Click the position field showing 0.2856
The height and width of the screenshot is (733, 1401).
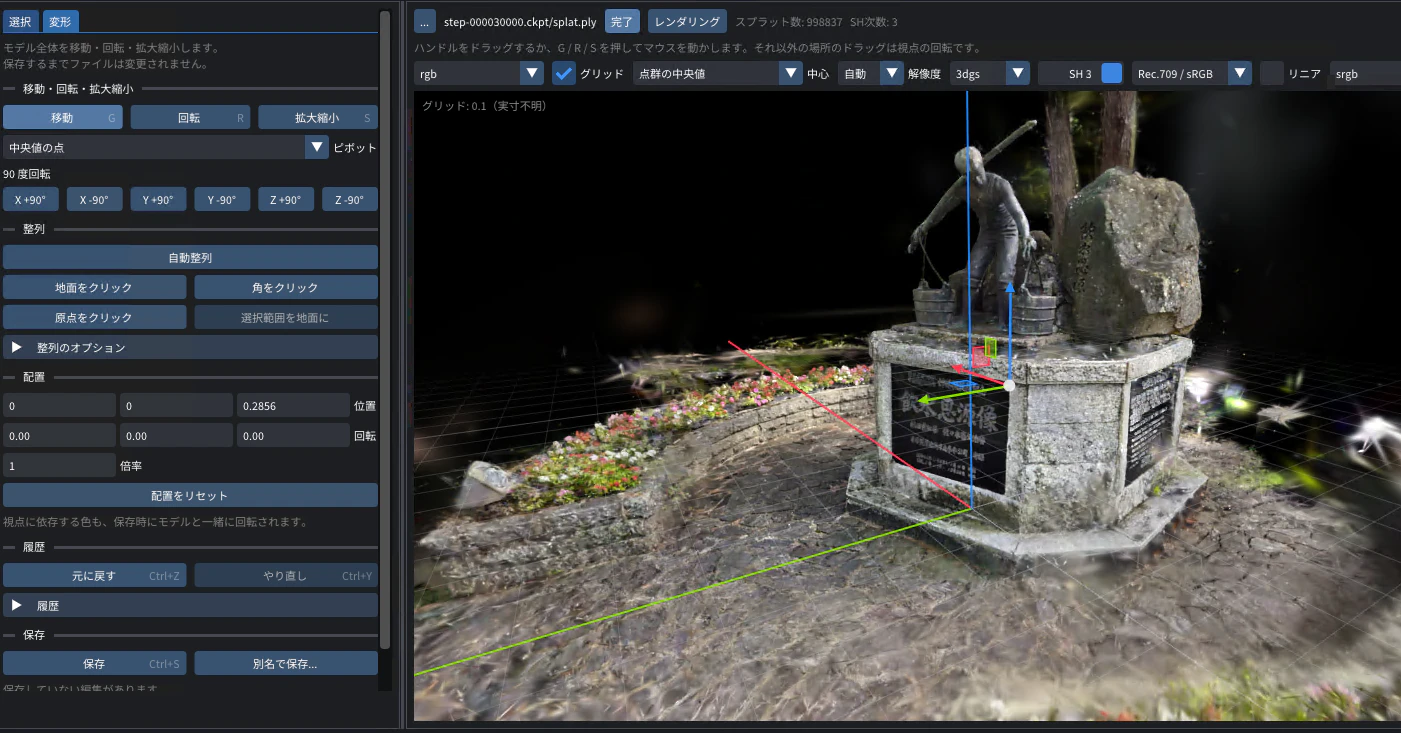(x=292, y=405)
